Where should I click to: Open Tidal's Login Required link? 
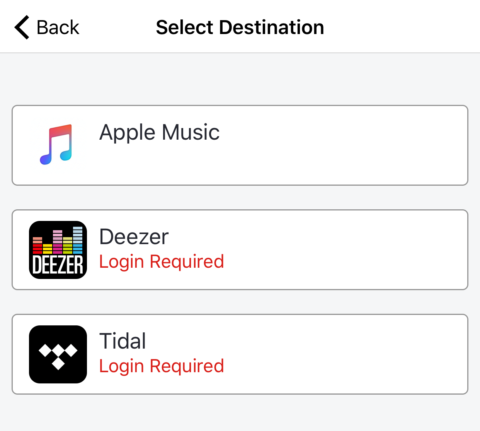tap(162, 366)
